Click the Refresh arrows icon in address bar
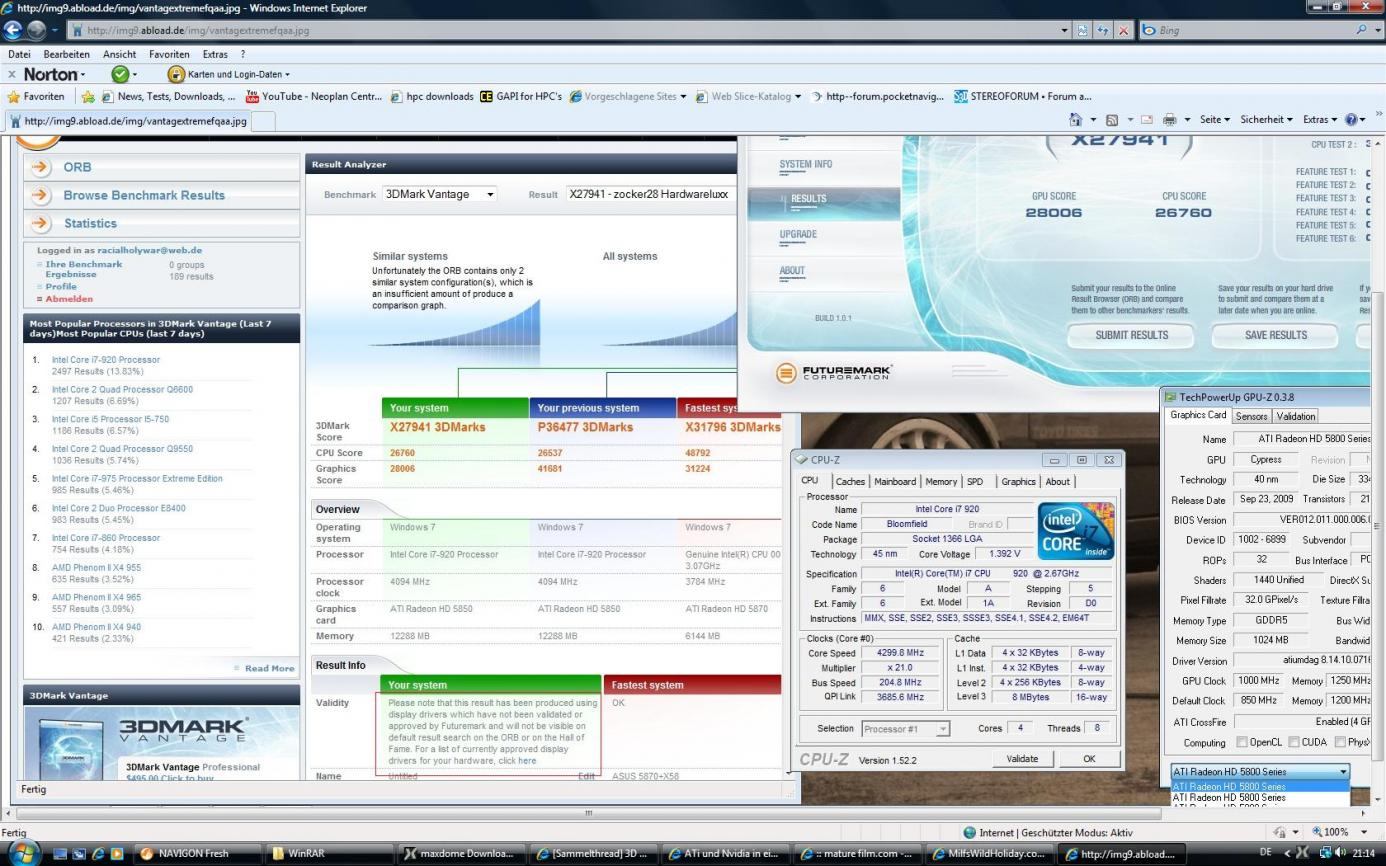1386x866 pixels. (x=1105, y=30)
